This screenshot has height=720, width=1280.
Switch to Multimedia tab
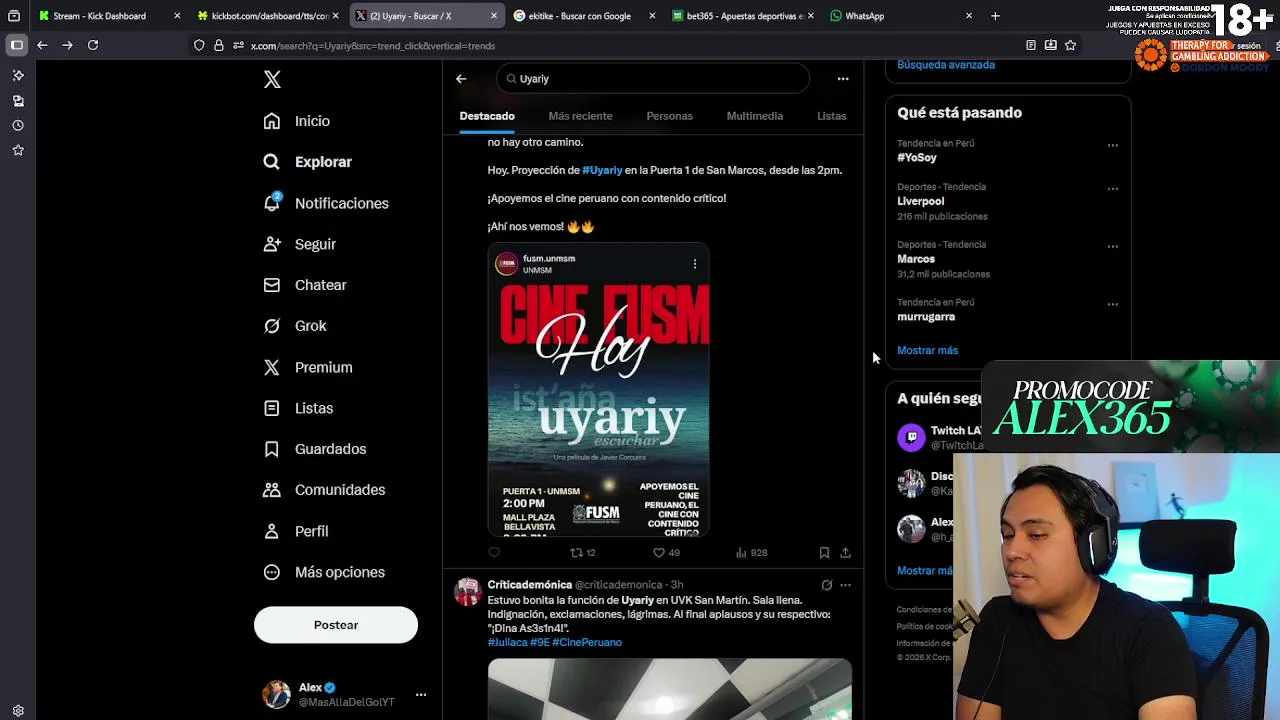pyautogui.click(x=755, y=116)
